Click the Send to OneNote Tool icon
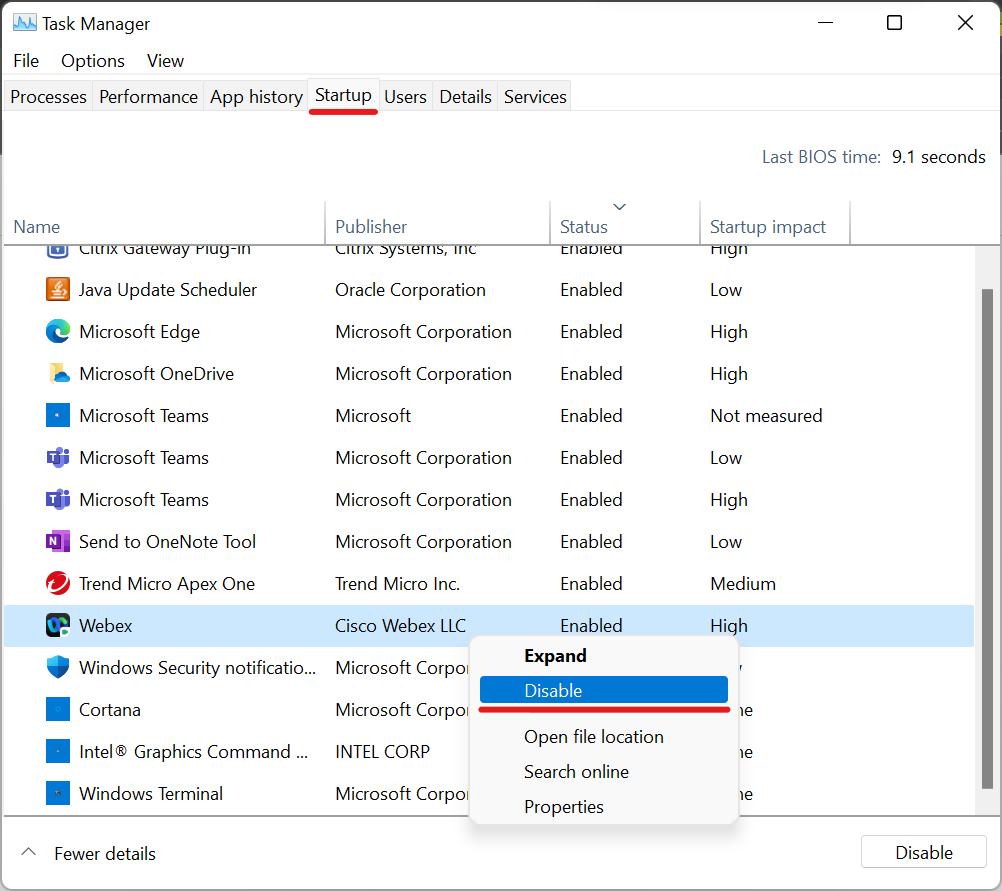 click(58, 541)
